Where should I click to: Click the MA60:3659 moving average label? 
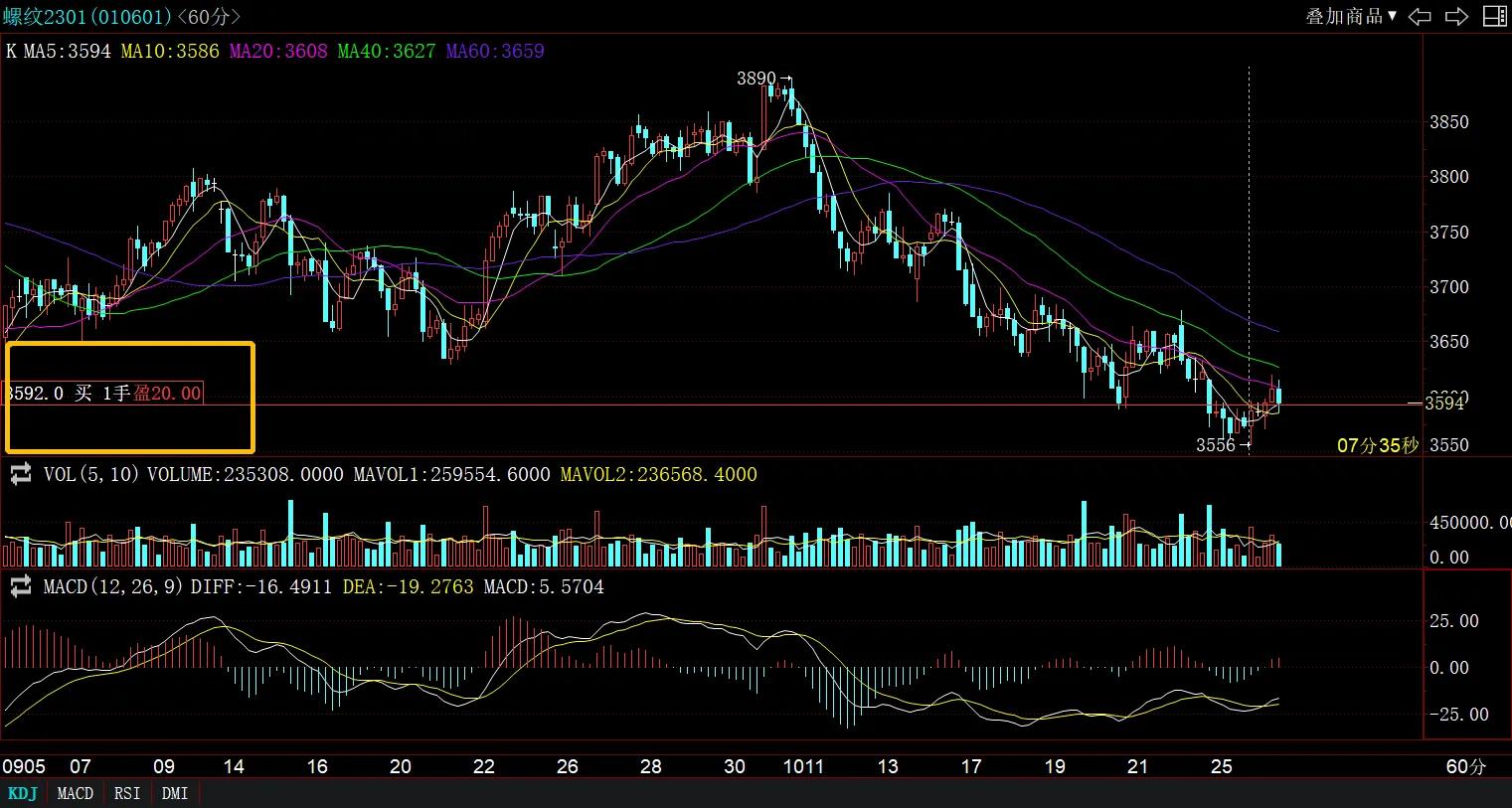[495, 51]
